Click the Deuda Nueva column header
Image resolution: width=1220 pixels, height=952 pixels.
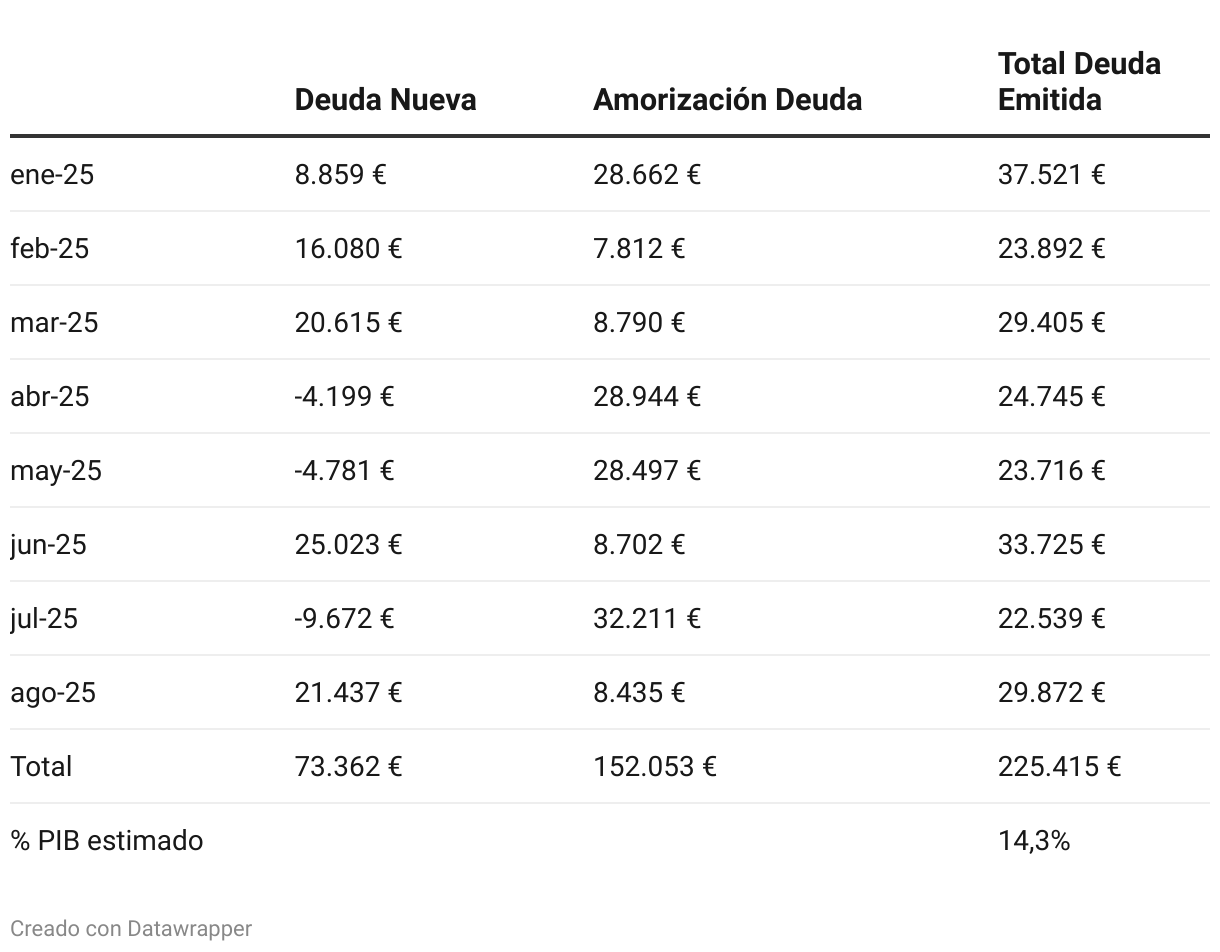pyautogui.click(x=385, y=99)
